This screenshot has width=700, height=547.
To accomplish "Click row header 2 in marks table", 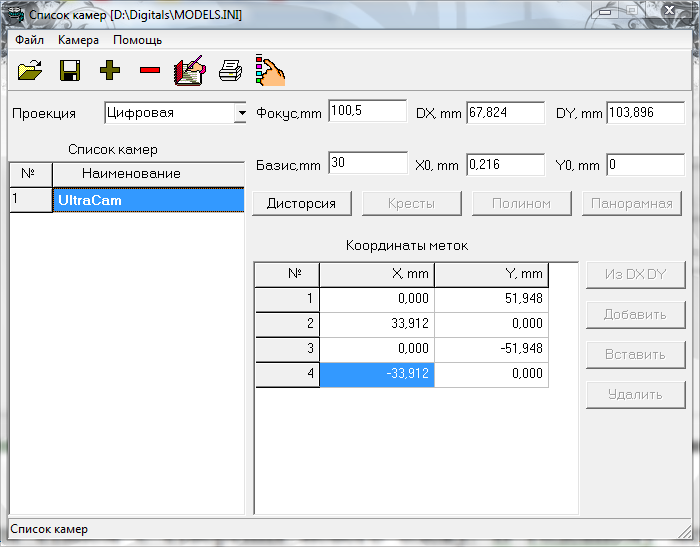I will click(x=288, y=324).
